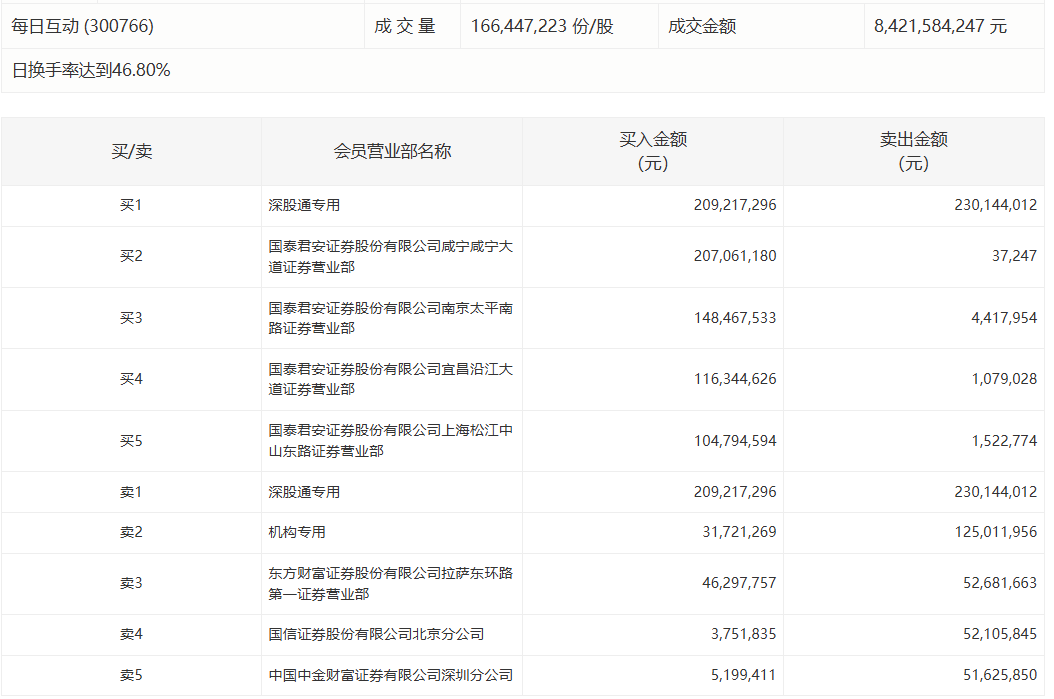Click the 成交金额 label cell
Viewport: 1054px width, 699px height.
click(x=703, y=26)
